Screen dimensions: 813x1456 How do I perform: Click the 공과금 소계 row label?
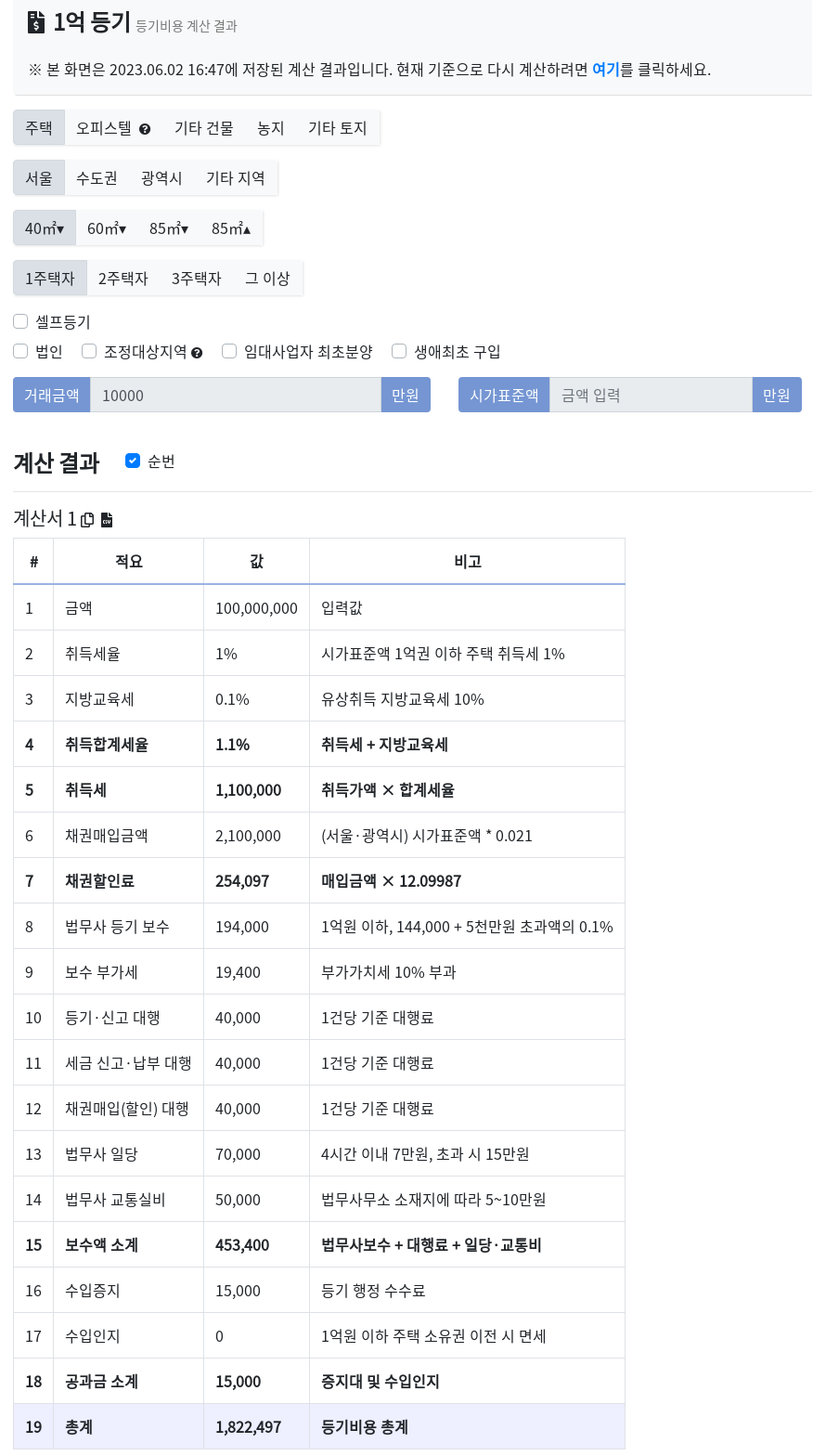click(x=102, y=1382)
